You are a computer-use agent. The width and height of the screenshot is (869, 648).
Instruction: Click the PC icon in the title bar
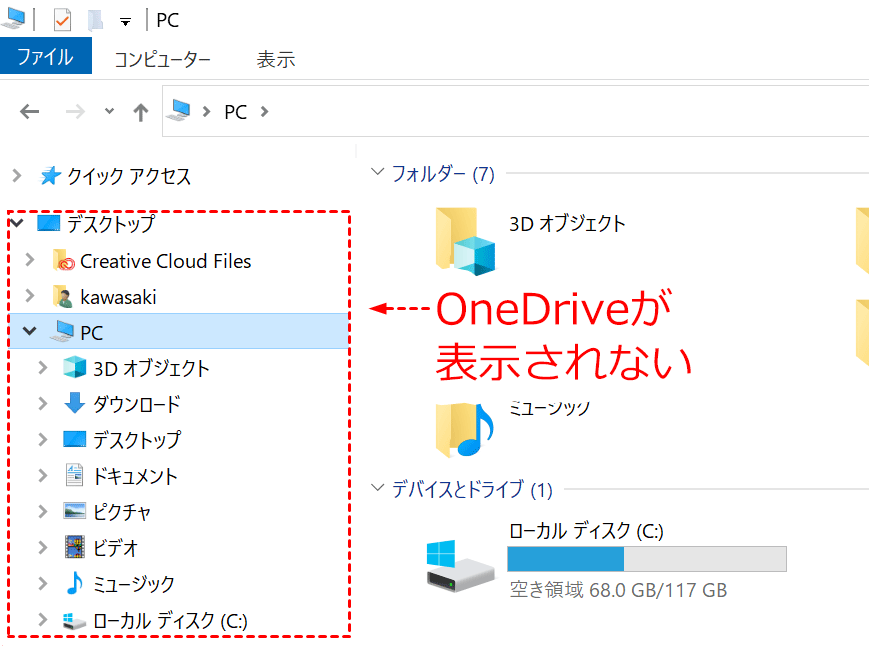(x=13, y=18)
